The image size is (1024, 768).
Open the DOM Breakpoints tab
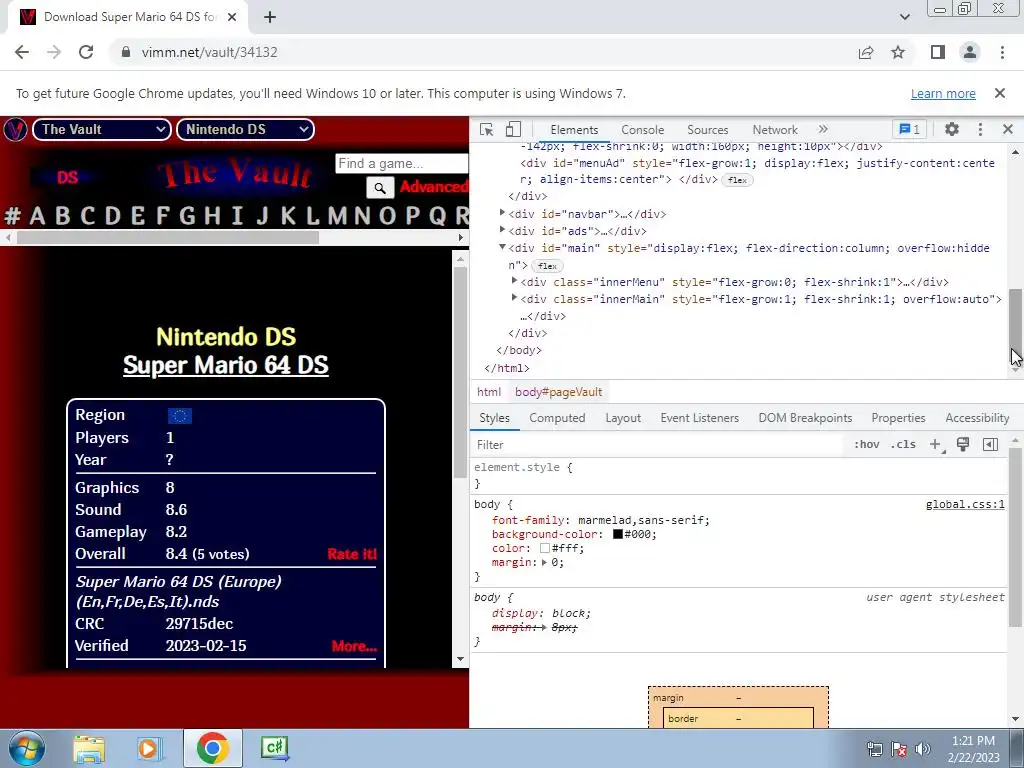tap(805, 418)
